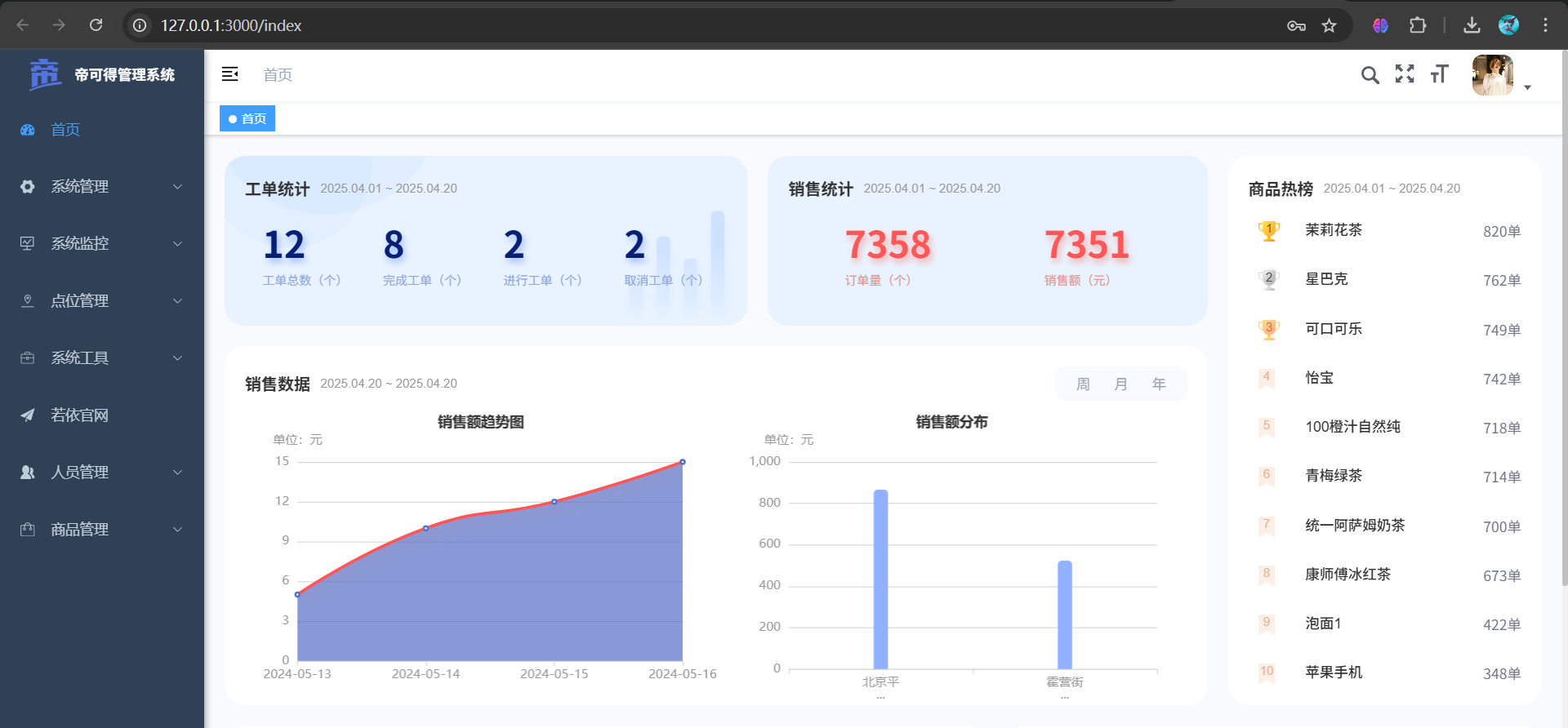Expand the 系统管理 menu chevron

pyautogui.click(x=177, y=187)
